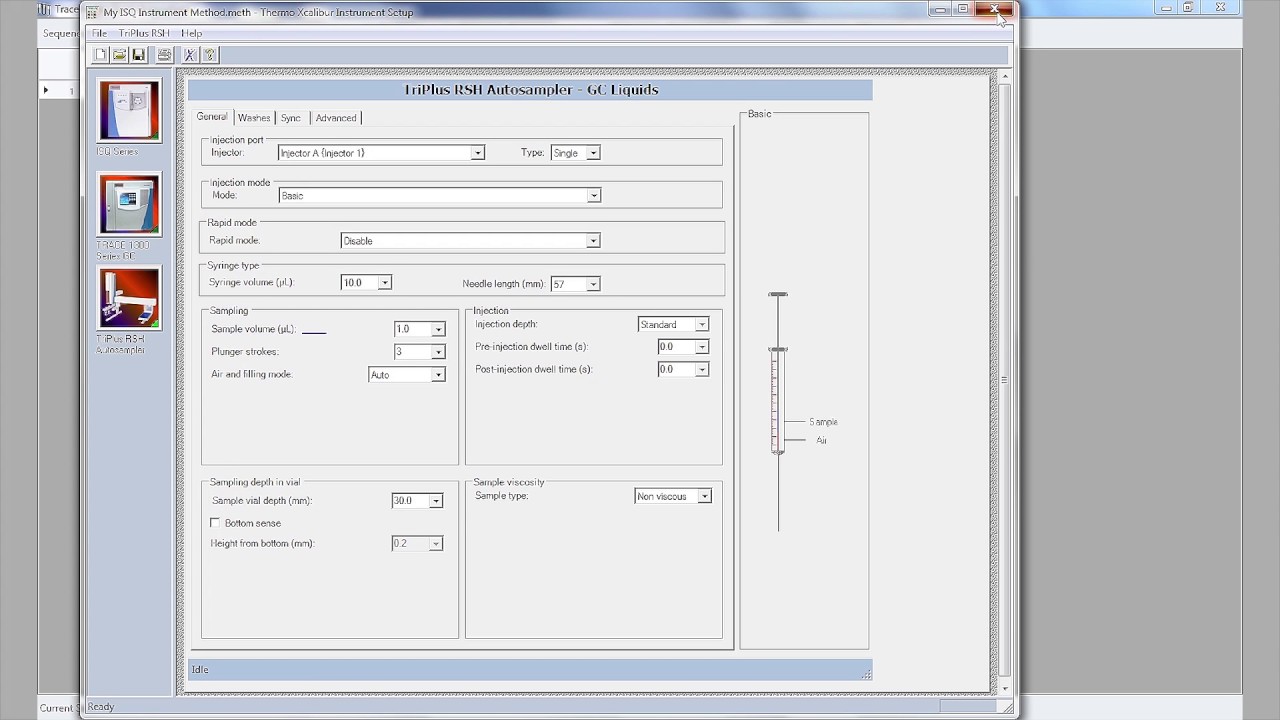The width and height of the screenshot is (1280, 720).
Task: Click the Print toolbar icon
Action: [164, 55]
